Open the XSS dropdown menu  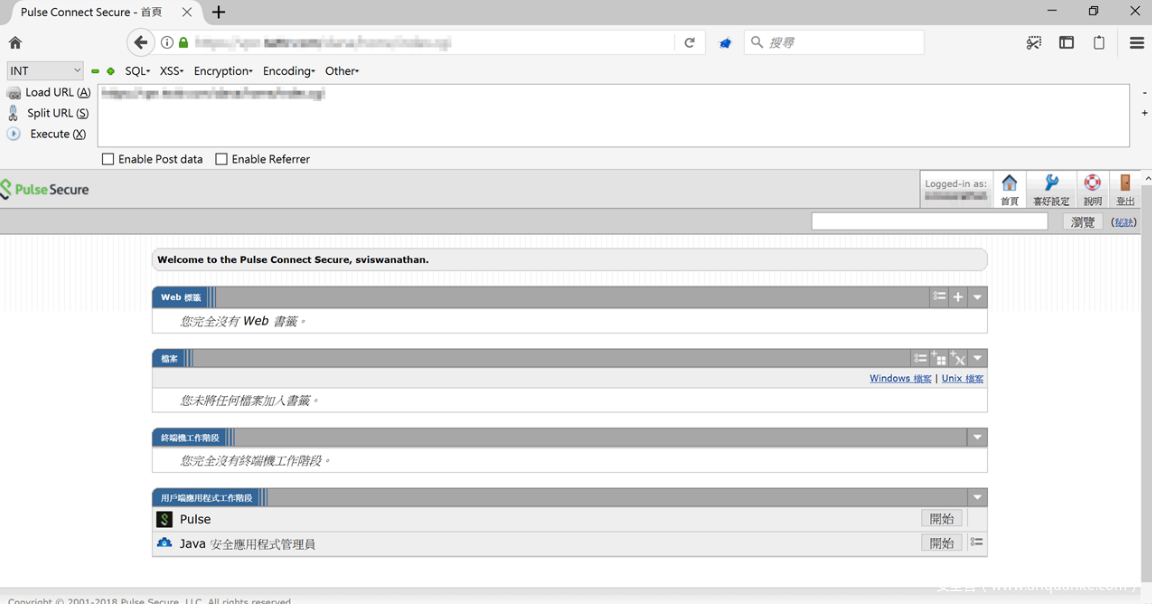point(171,71)
